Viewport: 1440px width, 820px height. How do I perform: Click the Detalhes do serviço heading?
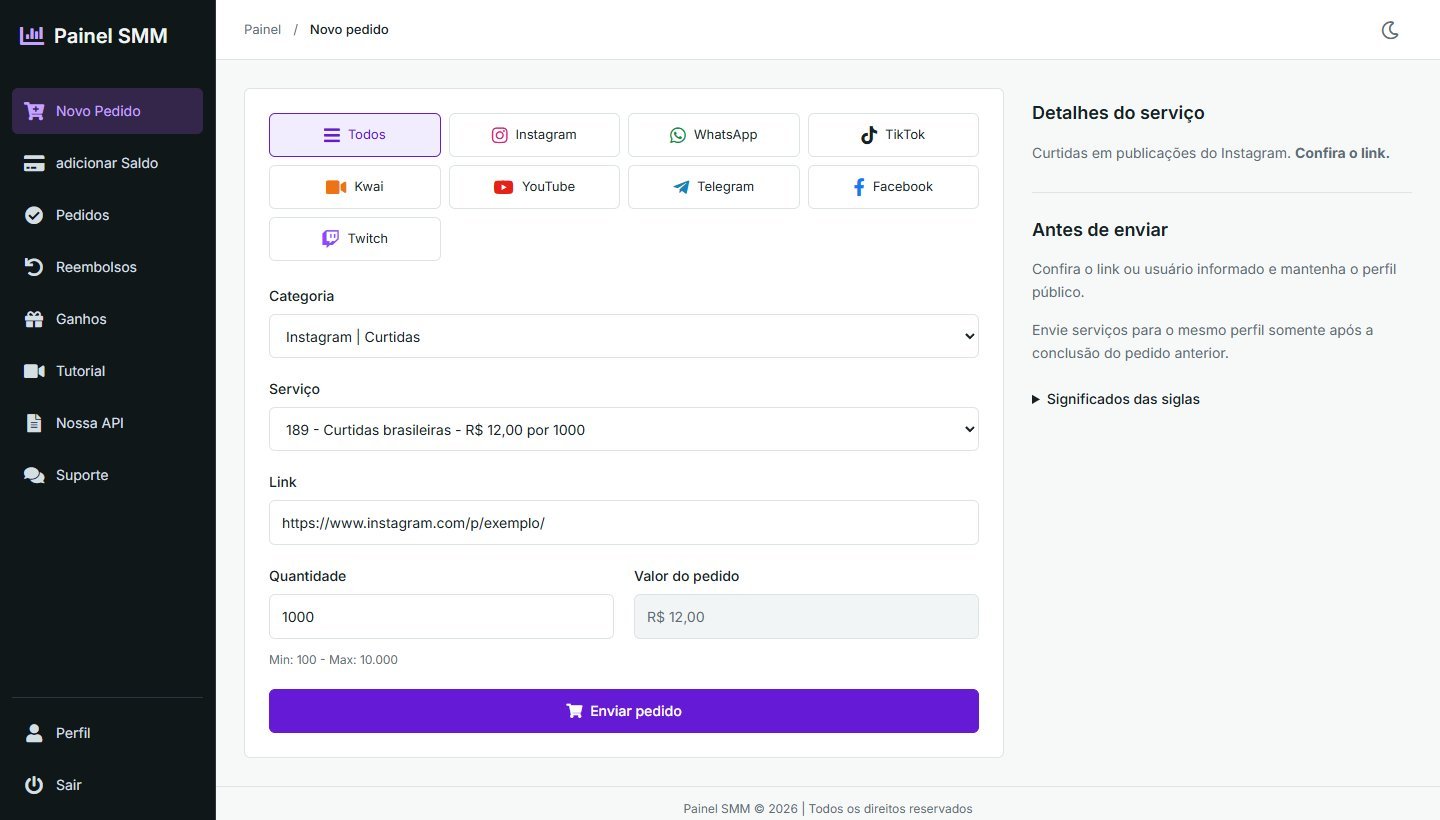pyautogui.click(x=1118, y=113)
